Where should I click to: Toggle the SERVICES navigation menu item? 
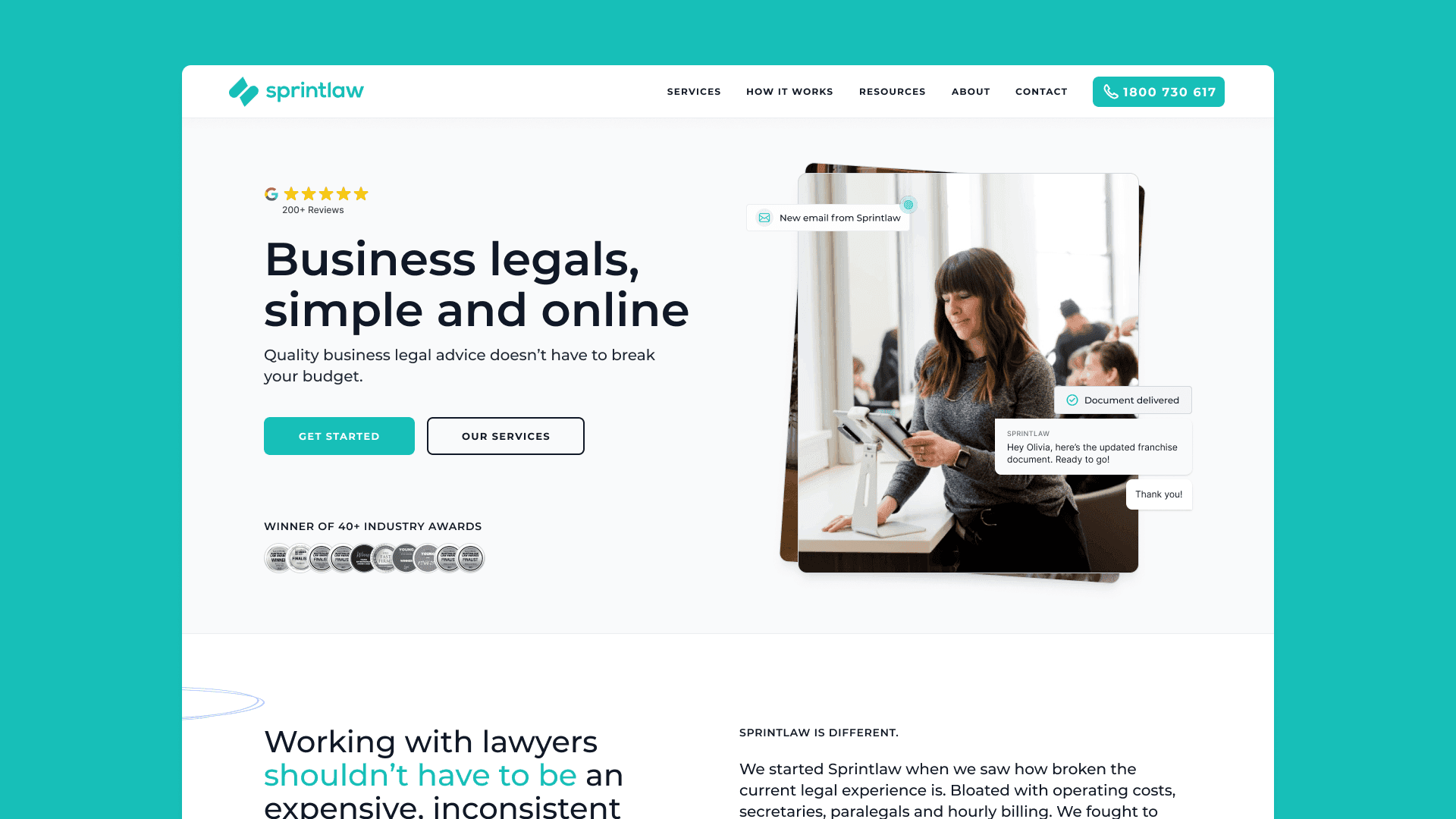coord(694,91)
